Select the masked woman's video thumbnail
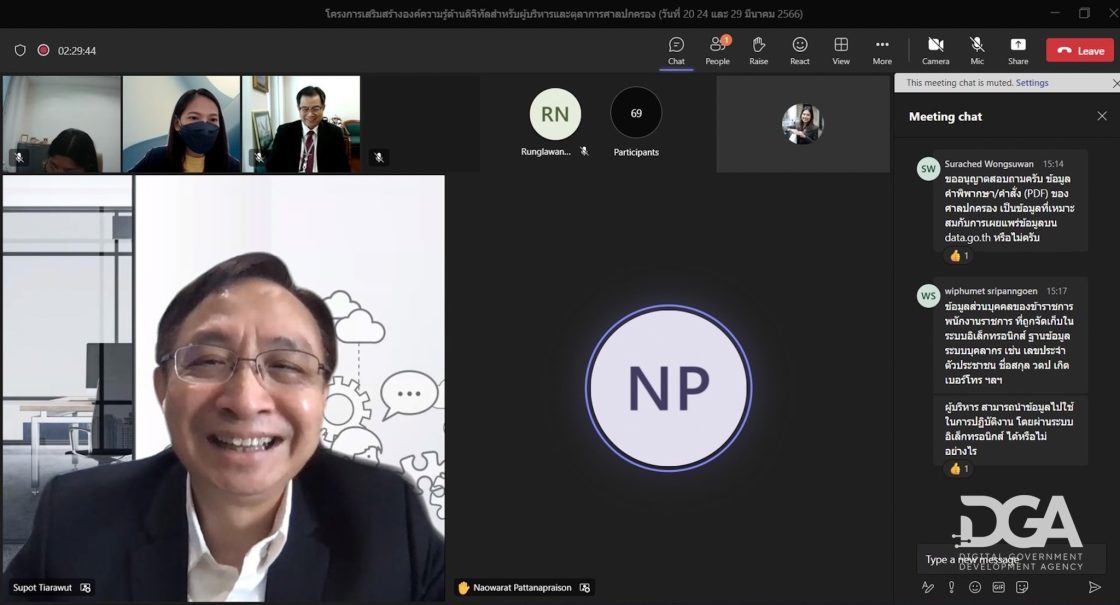This screenshot has width=1120, height=605. tap(181, 124)
